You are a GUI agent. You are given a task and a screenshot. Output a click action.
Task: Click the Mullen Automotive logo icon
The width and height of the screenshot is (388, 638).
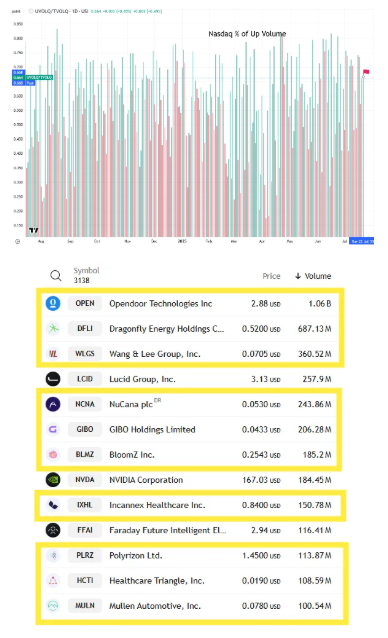click(x=53, y=606)
